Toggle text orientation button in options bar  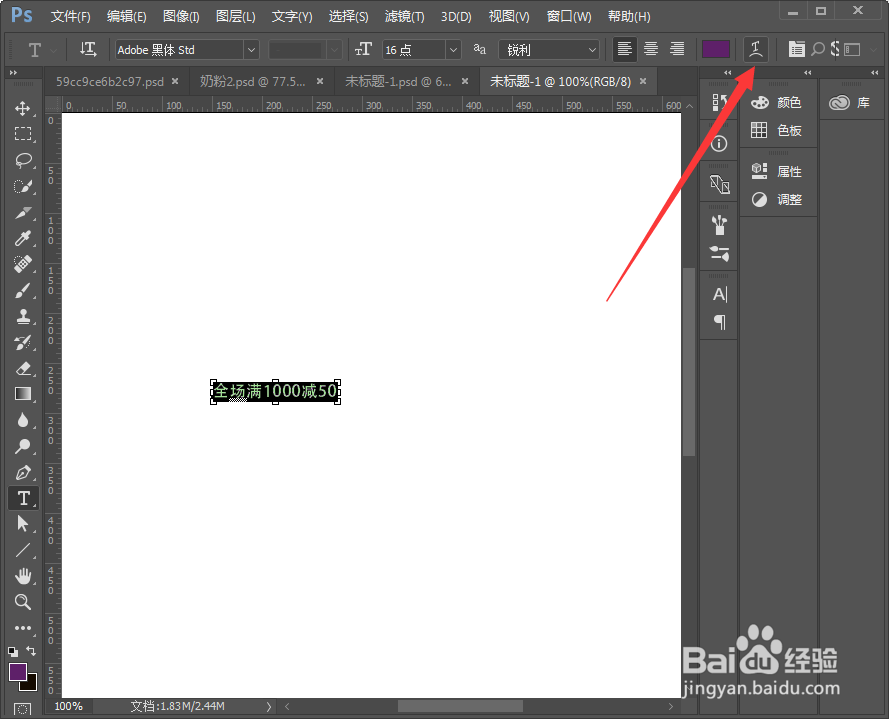(x=88, y=50)
